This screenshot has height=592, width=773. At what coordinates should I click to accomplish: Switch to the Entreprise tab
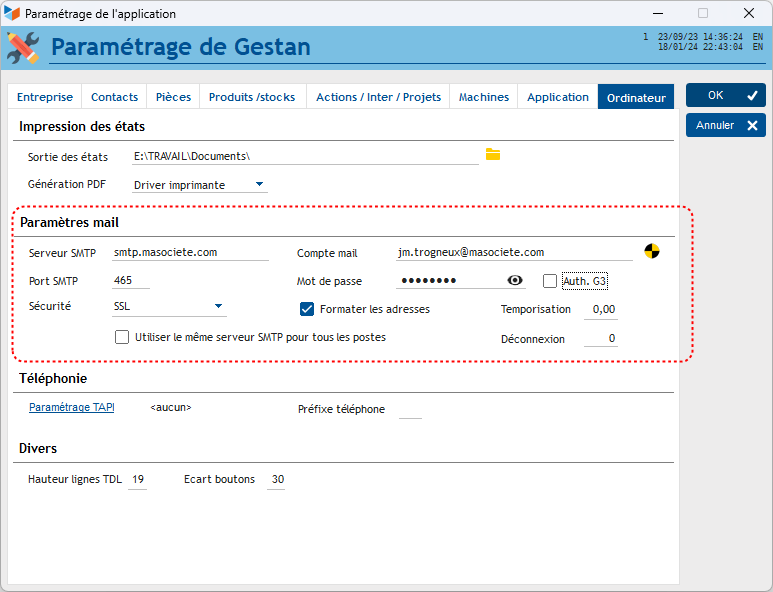(45, 97)
